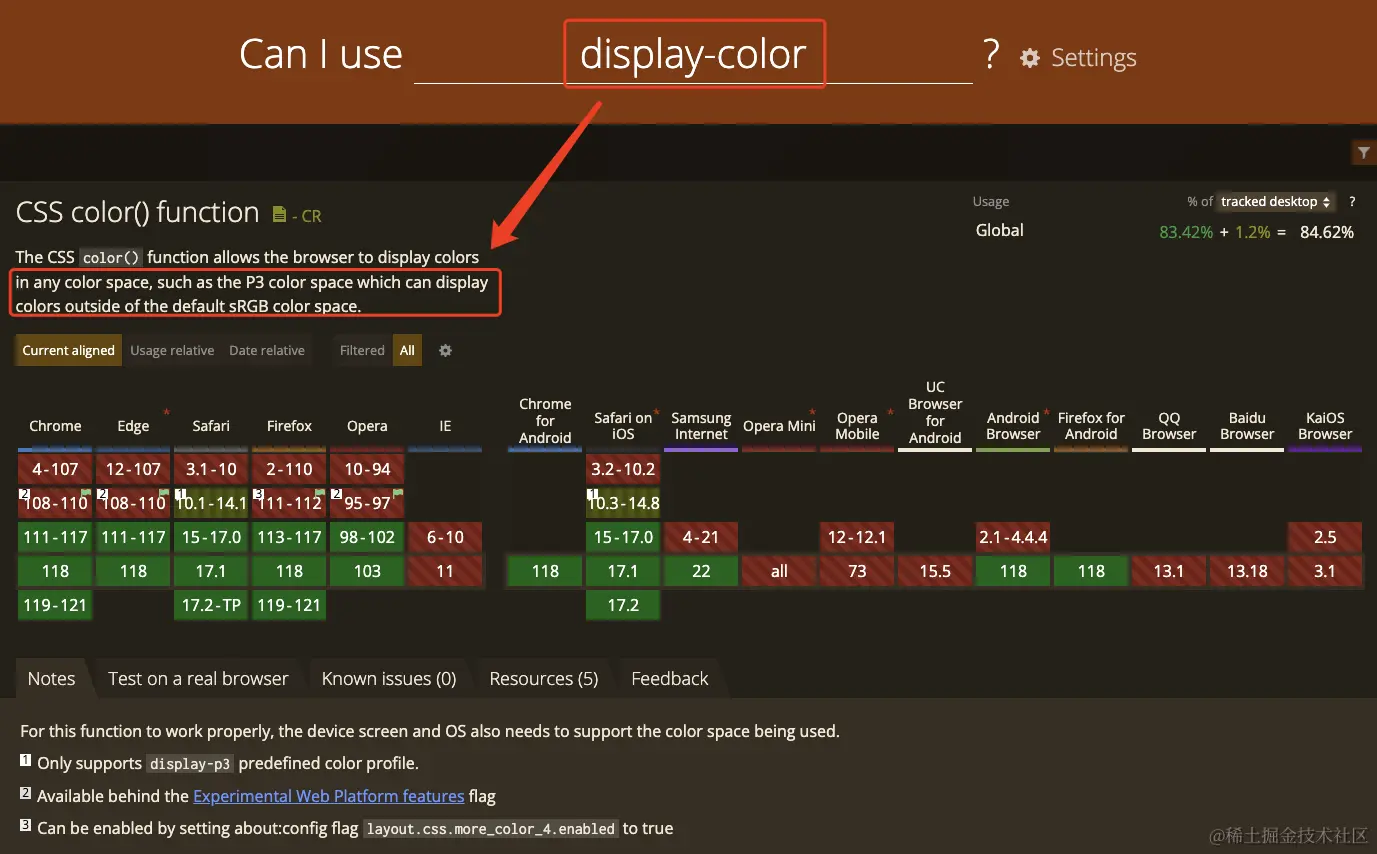Click Safari on iOS 3.2-10.2 cell
The image size is (1377, 854).
coord(623,469)
